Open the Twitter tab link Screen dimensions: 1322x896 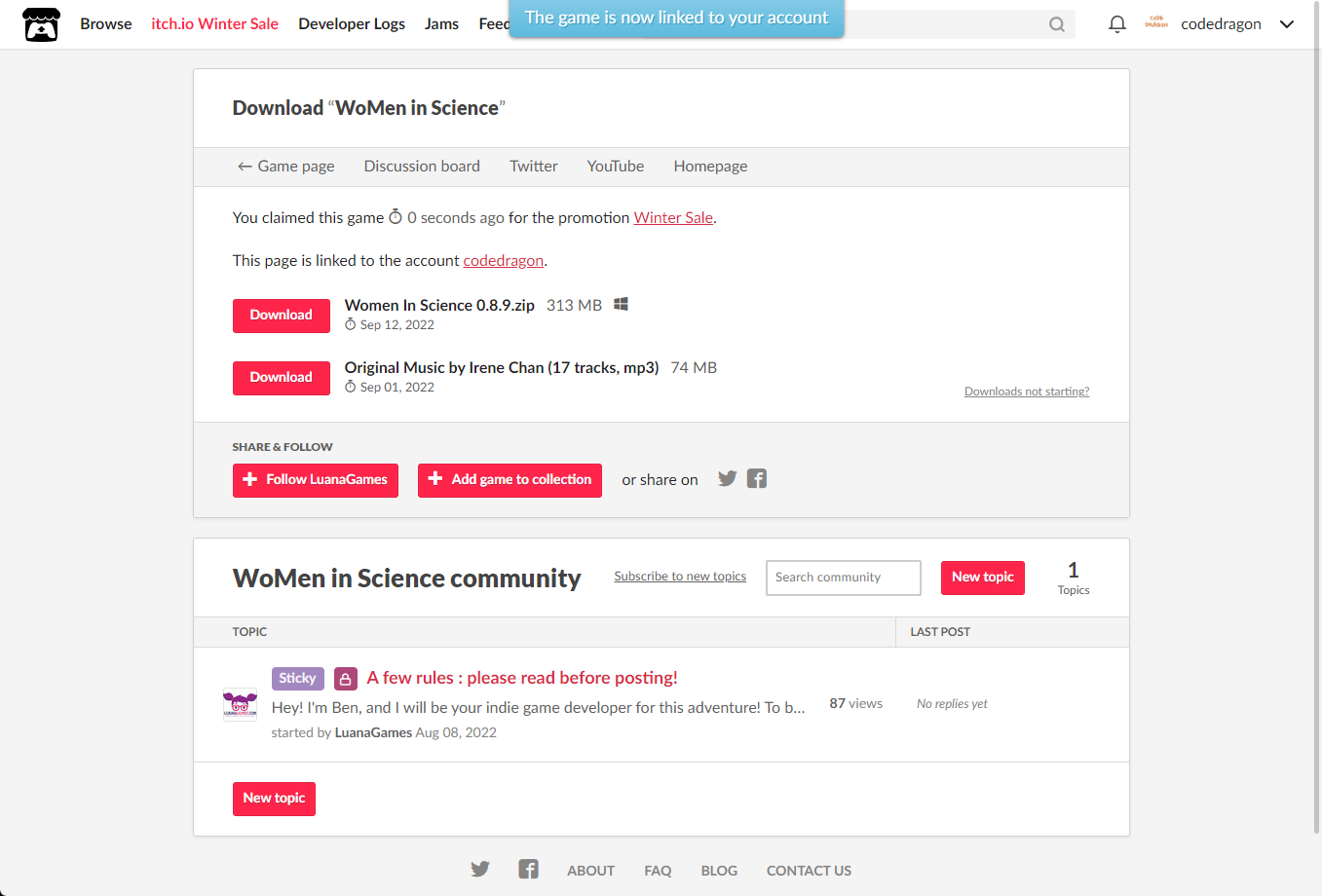click(x=534, y=167)
